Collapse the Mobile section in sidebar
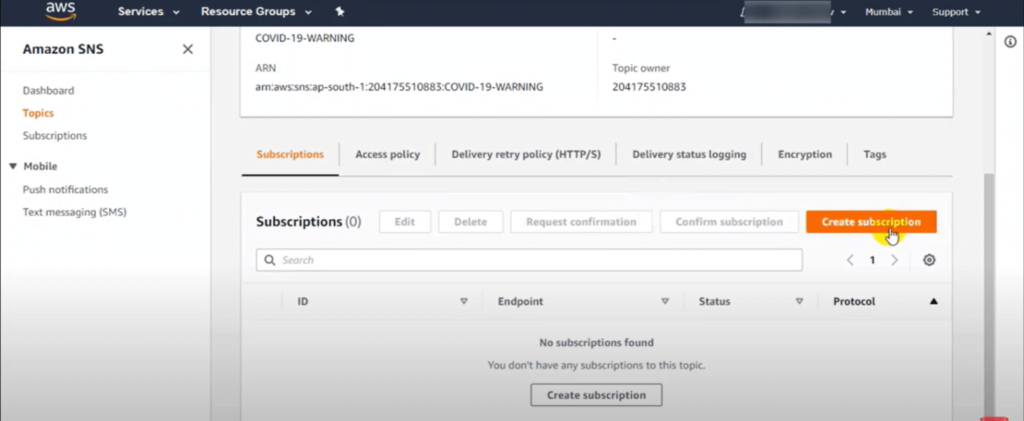 click(x=13, y=166)
